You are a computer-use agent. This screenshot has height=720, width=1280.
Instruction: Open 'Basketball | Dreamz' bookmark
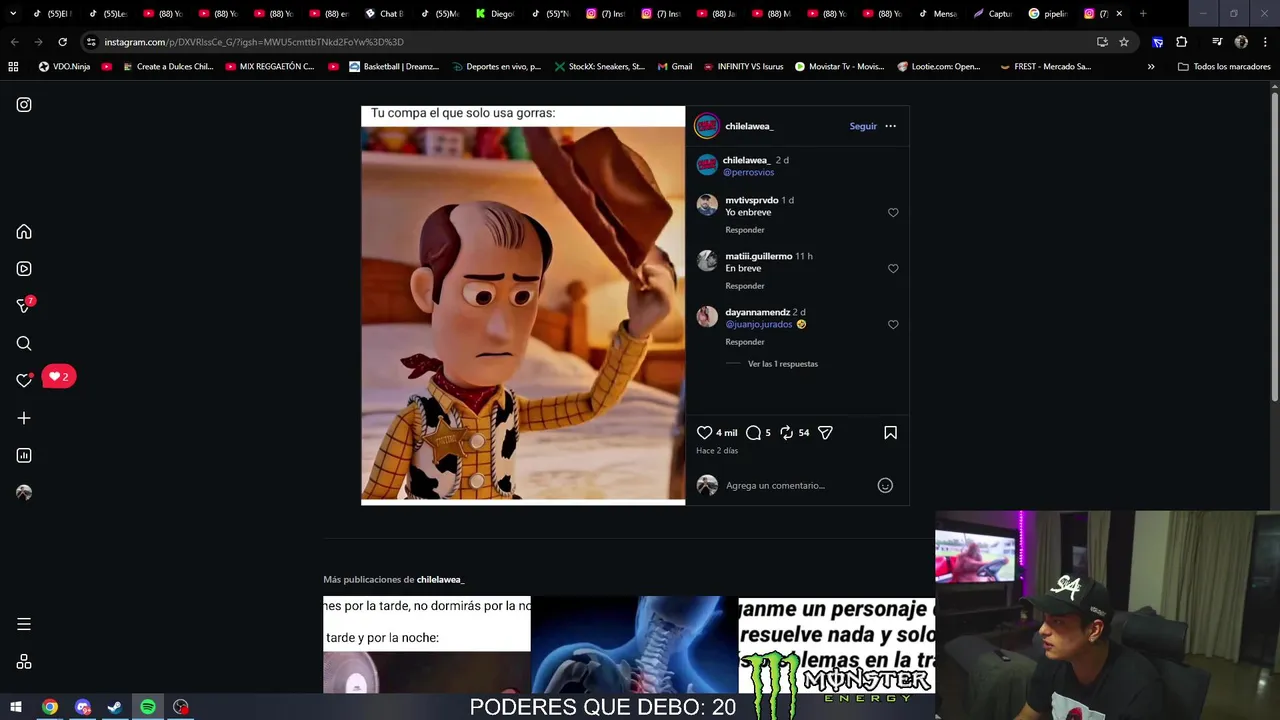[394, 67]
